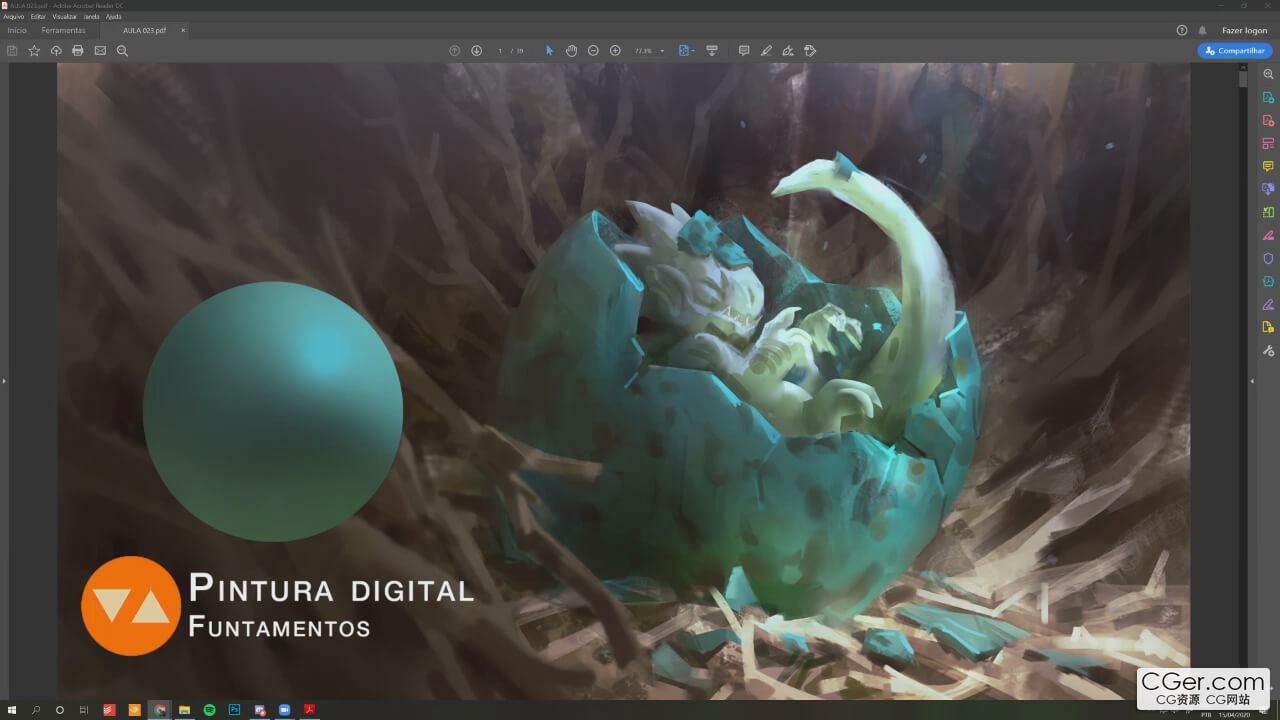Image resolution: width=1280 pixels, height=720 pixels.
Task: Print the document via printer icon
Action: coord(78,51)
